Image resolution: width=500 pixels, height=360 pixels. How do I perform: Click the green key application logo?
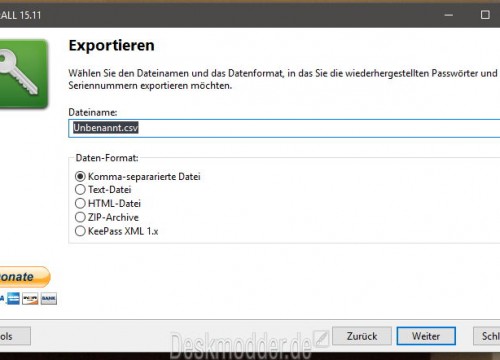coord(23,74)
